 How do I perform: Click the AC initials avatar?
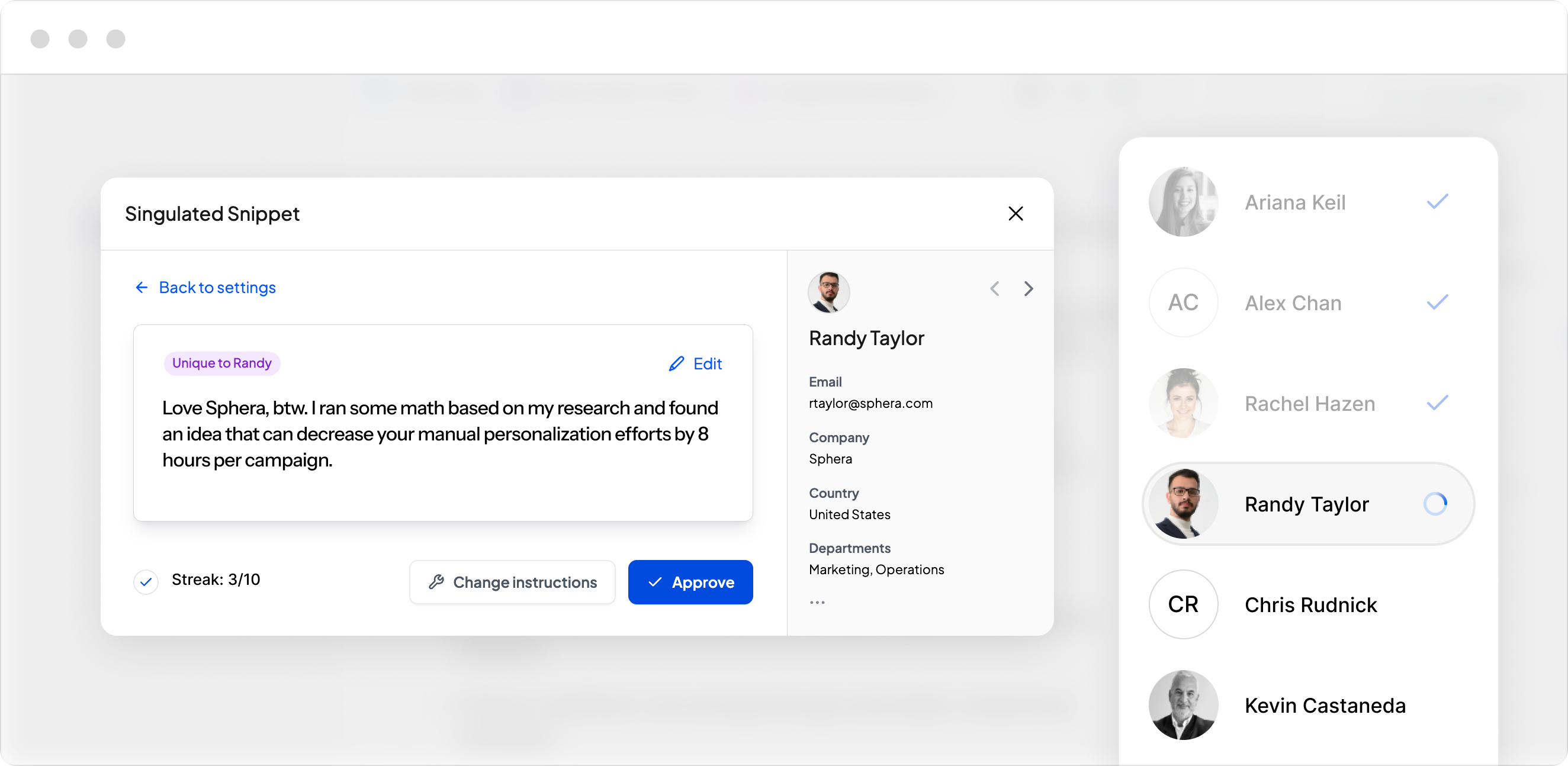[1183, 302]
